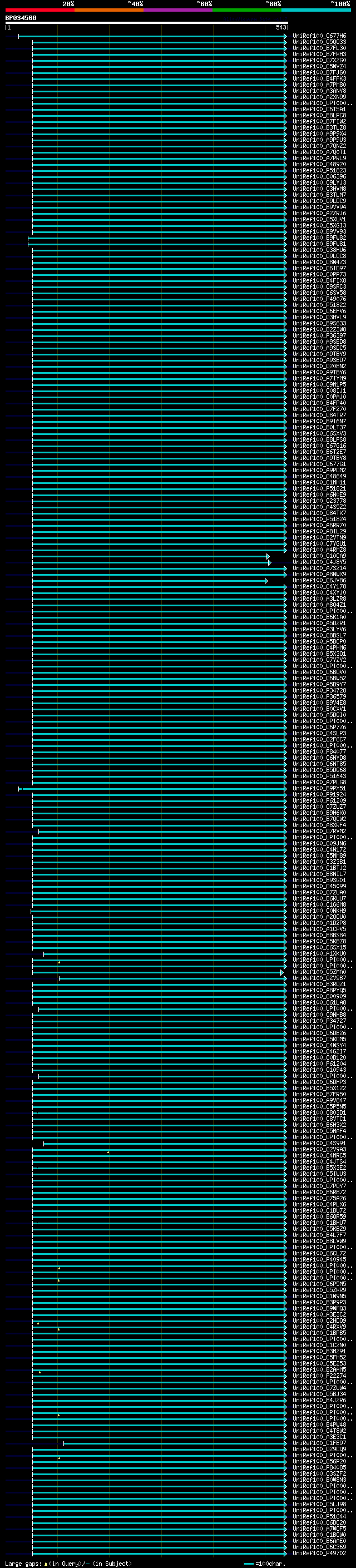Click the cyan ~100% identity legend bar

click(316, 10)
